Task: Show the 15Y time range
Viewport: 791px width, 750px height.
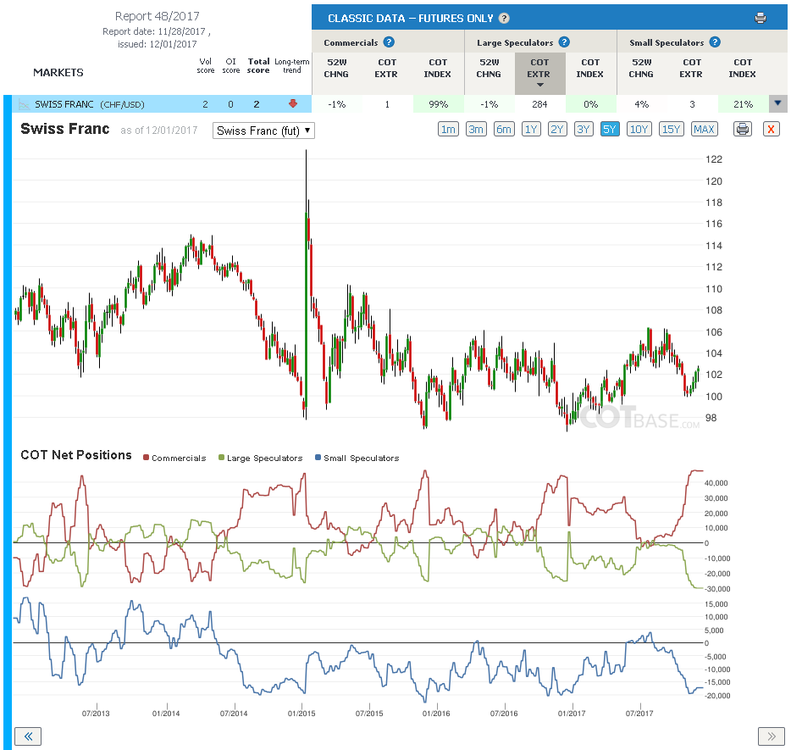Action: tap(671, 129)
